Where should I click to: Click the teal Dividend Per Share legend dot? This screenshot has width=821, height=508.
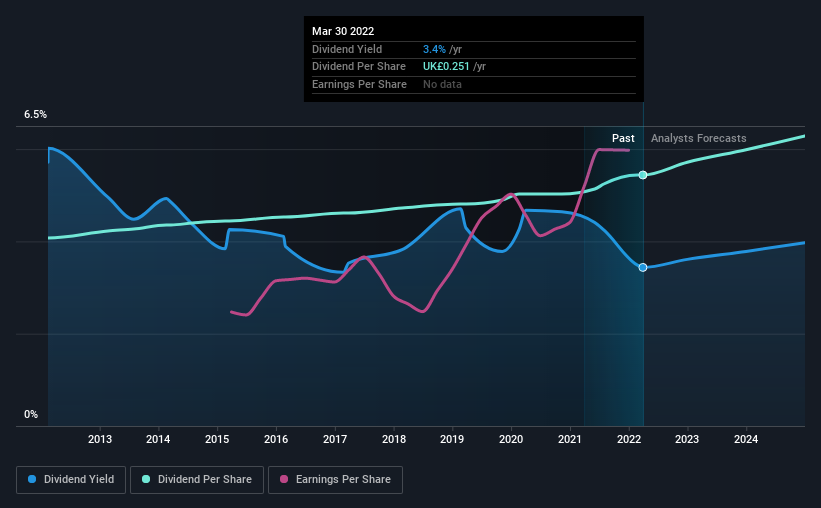tap(146, 479)
